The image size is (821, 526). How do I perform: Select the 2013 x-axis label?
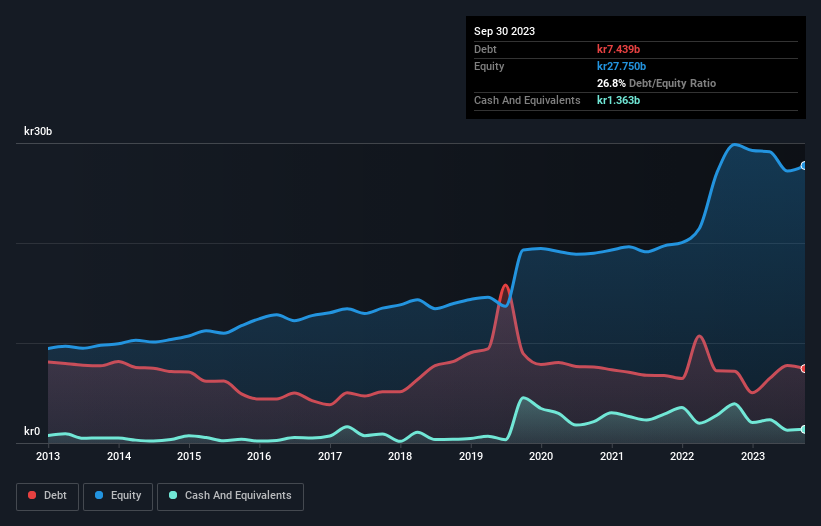[48, 456]
